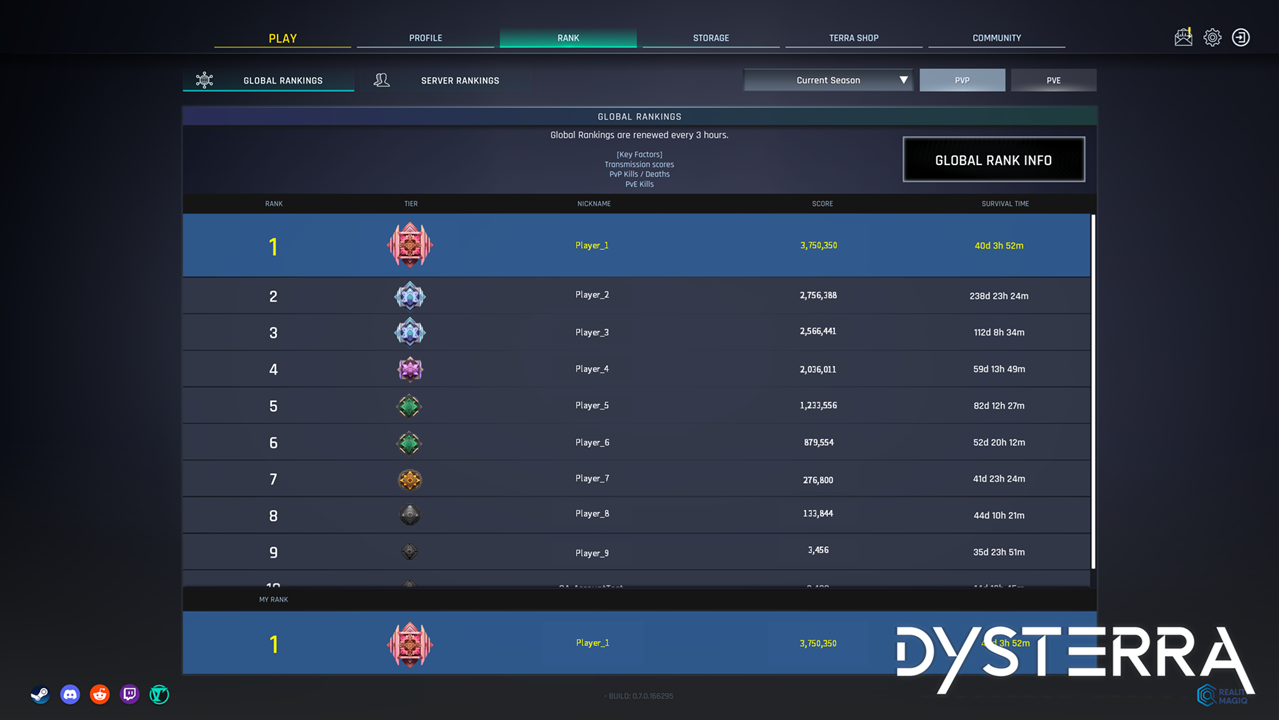The height and width of the screenshot is (720, 1279).
Task: Open the mail inbox icon
Action: [1183, 37]
